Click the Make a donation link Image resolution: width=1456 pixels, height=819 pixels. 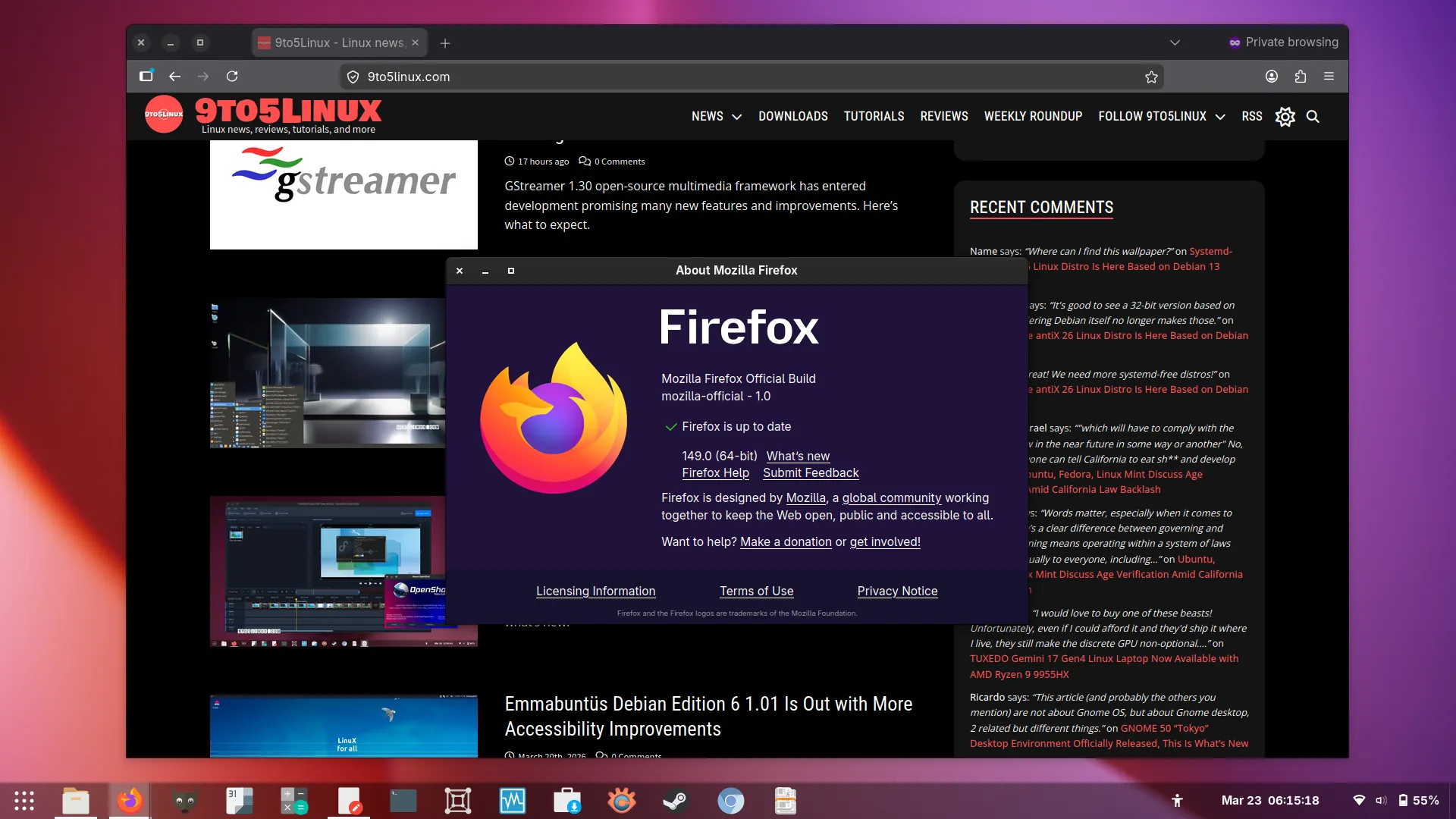pyautogui.click(x=786, y=541)
